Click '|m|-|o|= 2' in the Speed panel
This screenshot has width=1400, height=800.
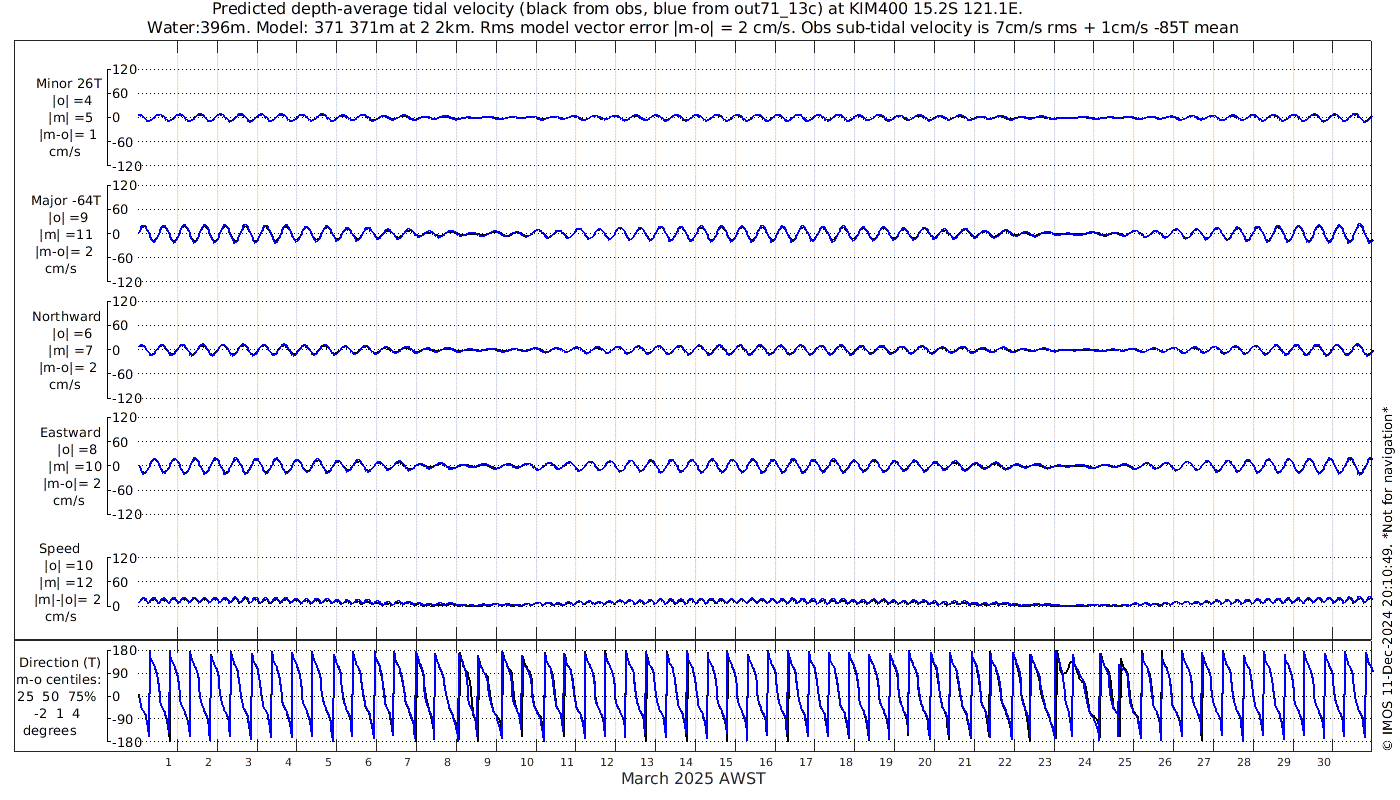69,599
